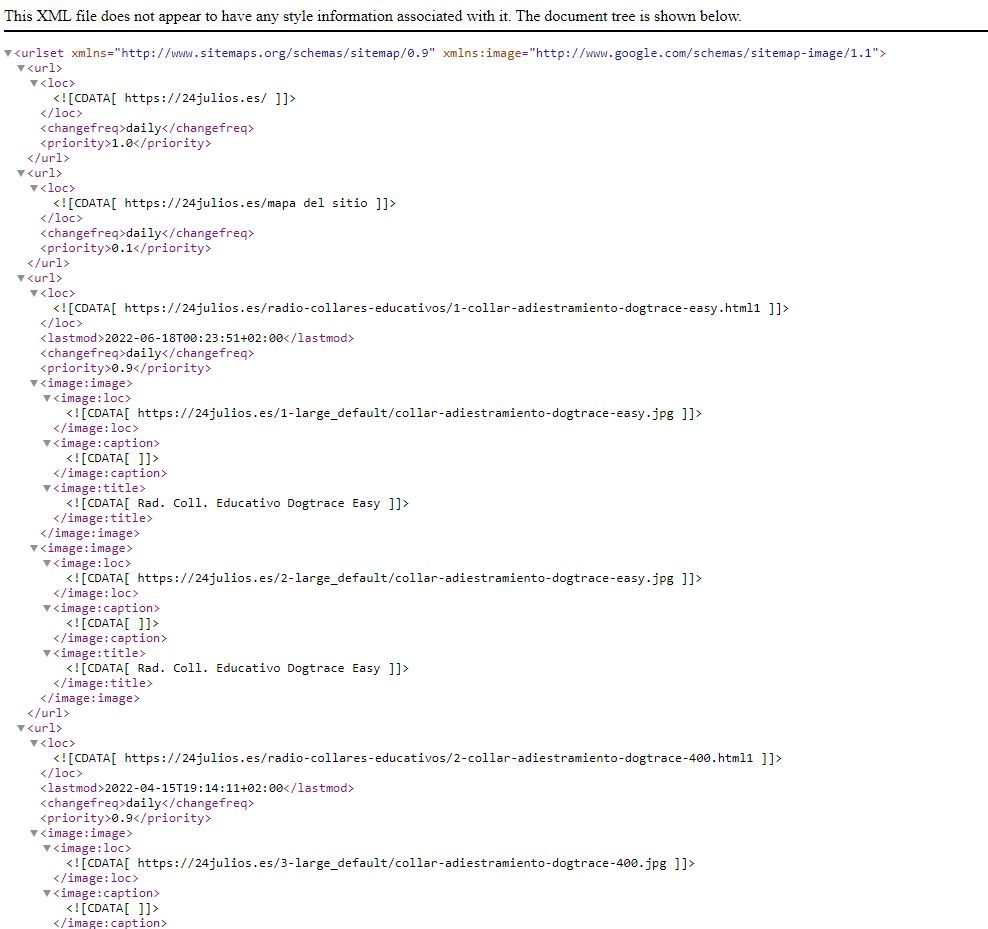Screen dimensions: 988x929
Task: Collapse image:loc node for 1-large_default jpg
Action: [x=47, y=398]
